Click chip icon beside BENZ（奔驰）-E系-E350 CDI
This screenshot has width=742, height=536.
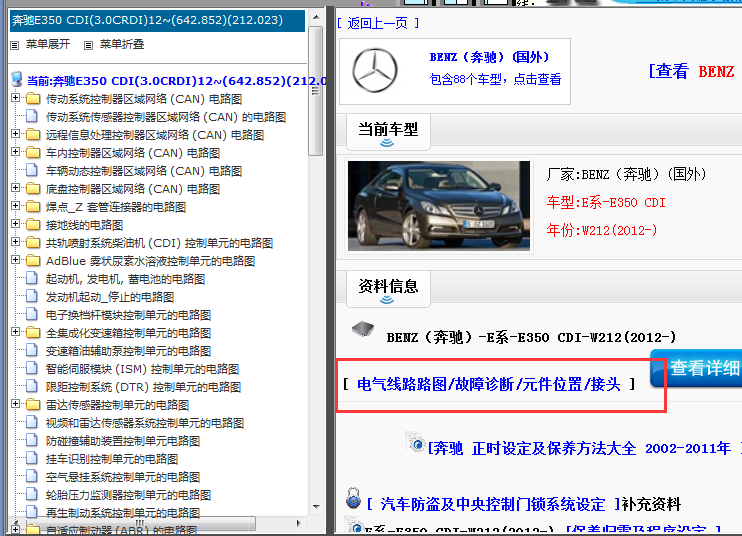(363, 328)
